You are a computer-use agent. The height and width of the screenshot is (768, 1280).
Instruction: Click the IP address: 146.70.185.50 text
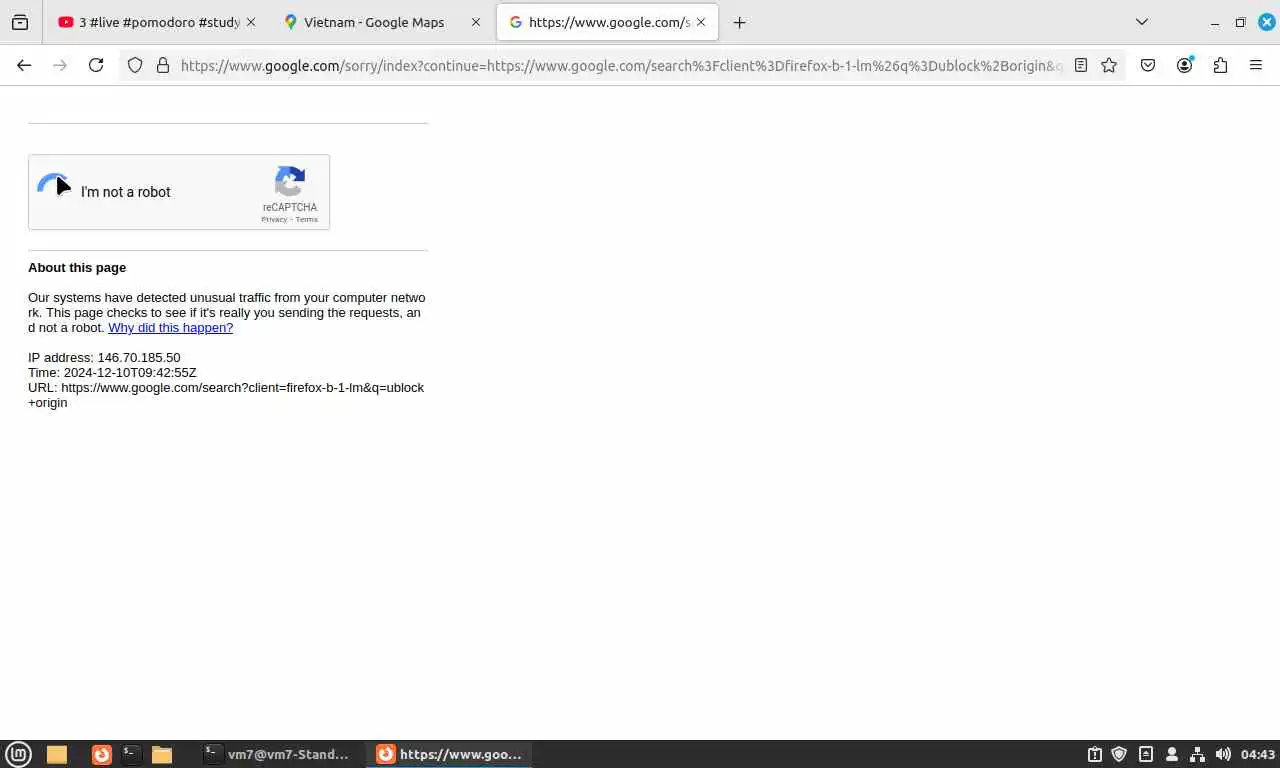tap(104, 357)
